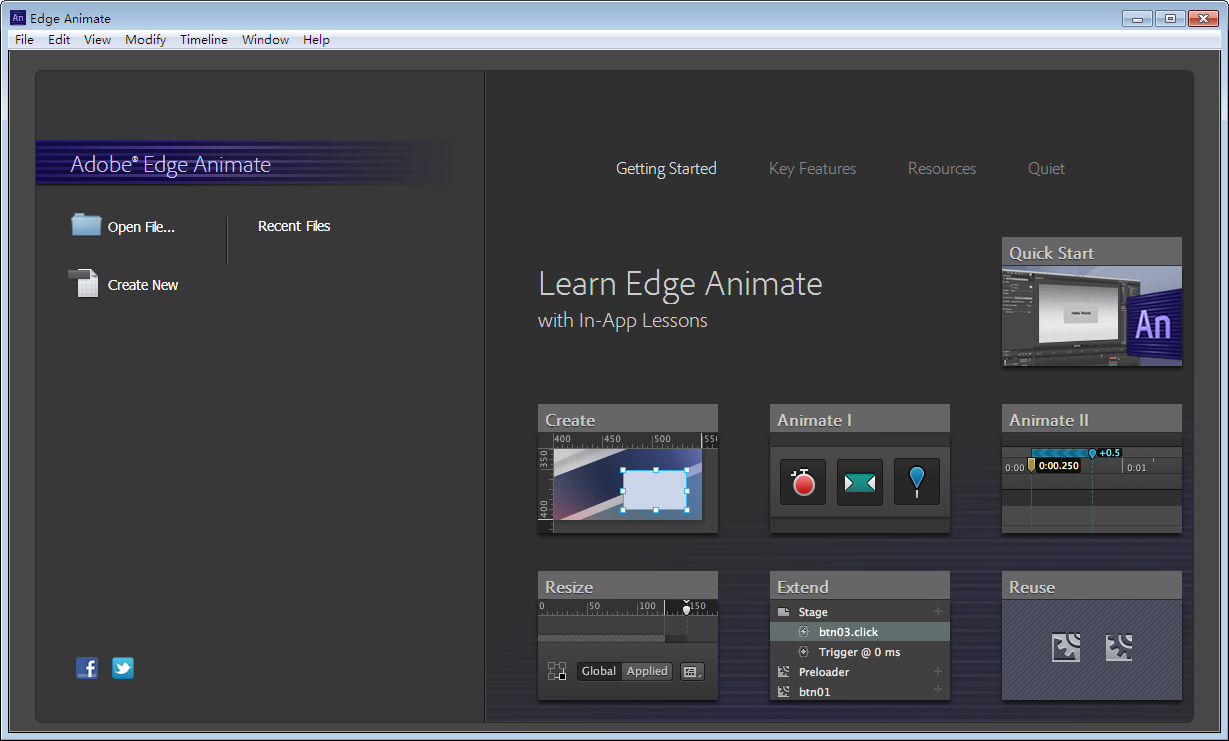Select the btn03.click row in Extend
This screenshot has width=1229, height=741.
tap(860, 632)
